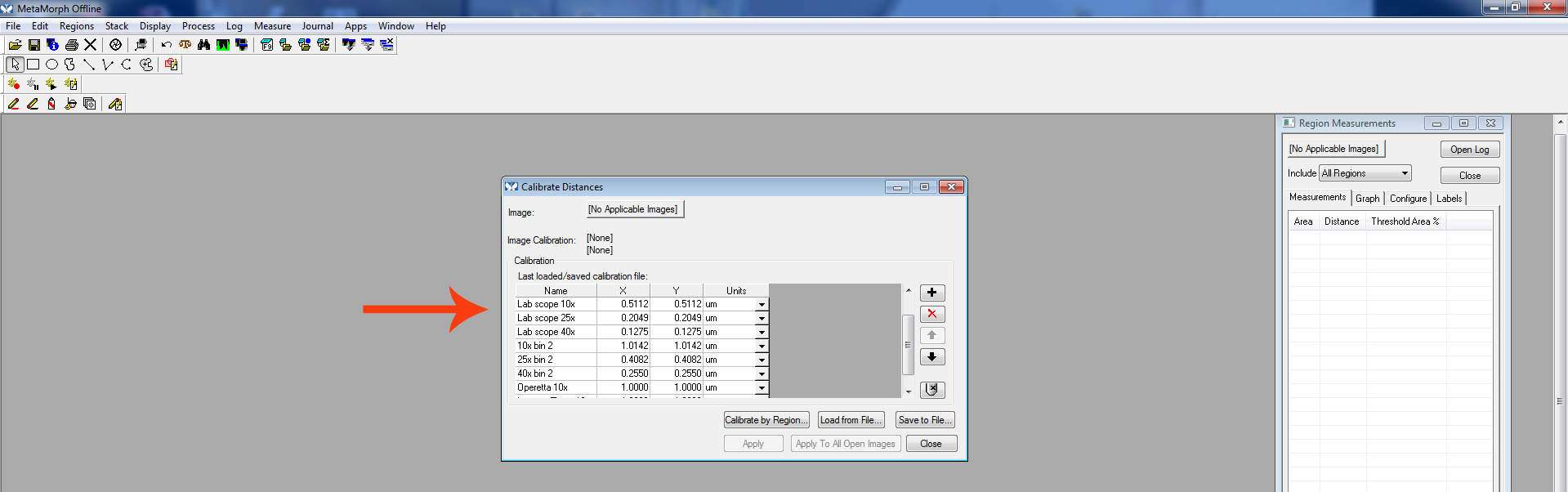
Task: Click the Undo arrow icon
Action: point(167,45)
